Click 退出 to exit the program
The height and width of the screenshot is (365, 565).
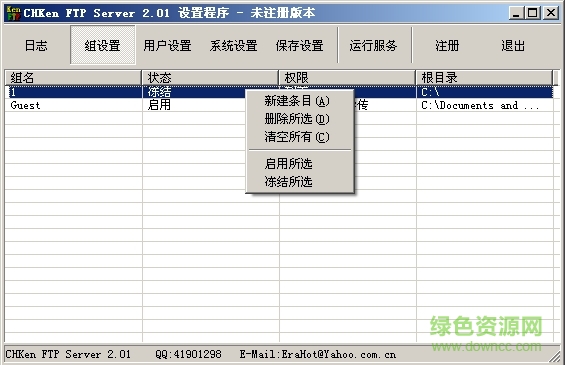(x=513, y=45)
